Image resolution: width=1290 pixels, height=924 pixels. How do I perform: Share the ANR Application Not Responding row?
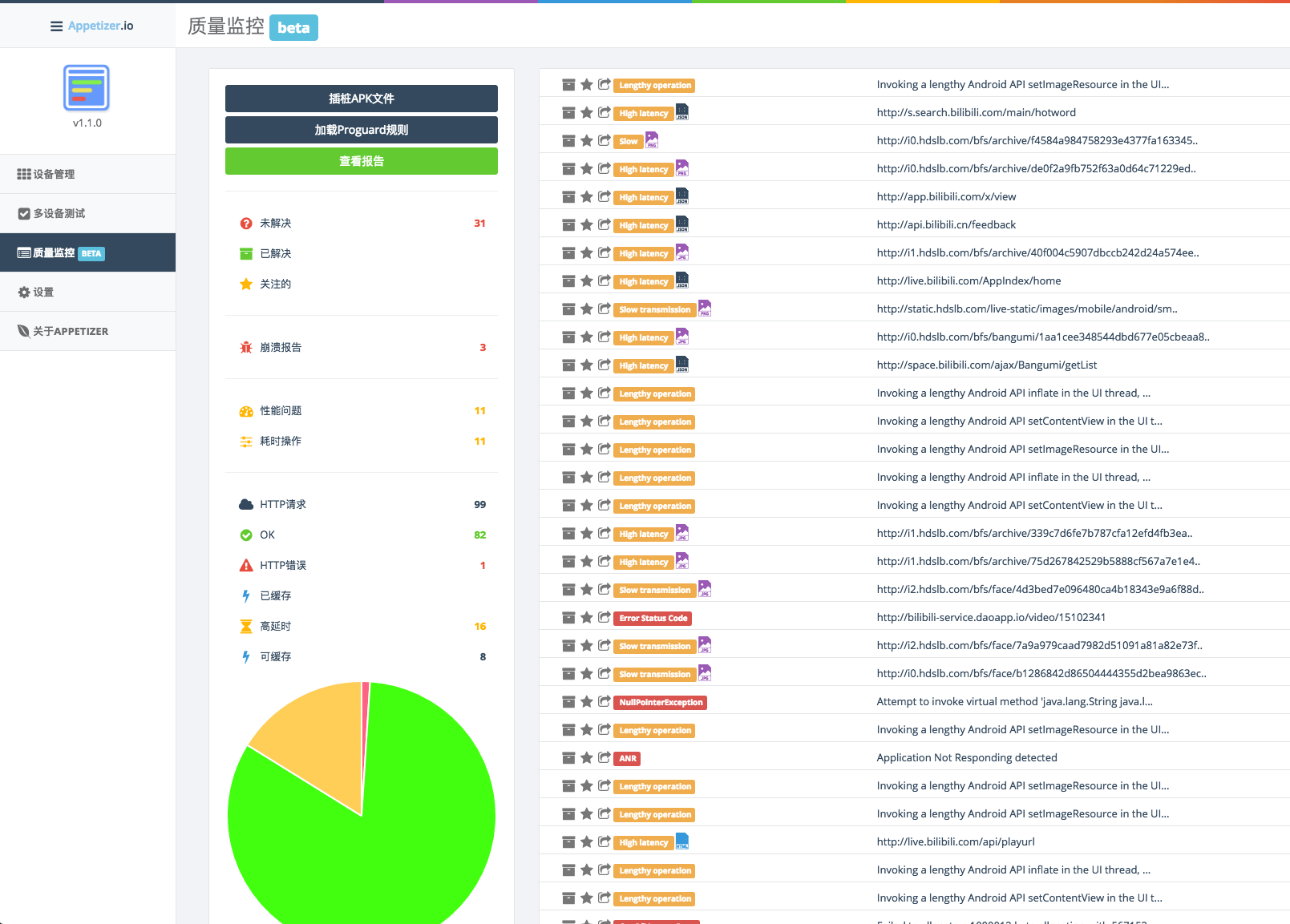click(x=605, y=757)
